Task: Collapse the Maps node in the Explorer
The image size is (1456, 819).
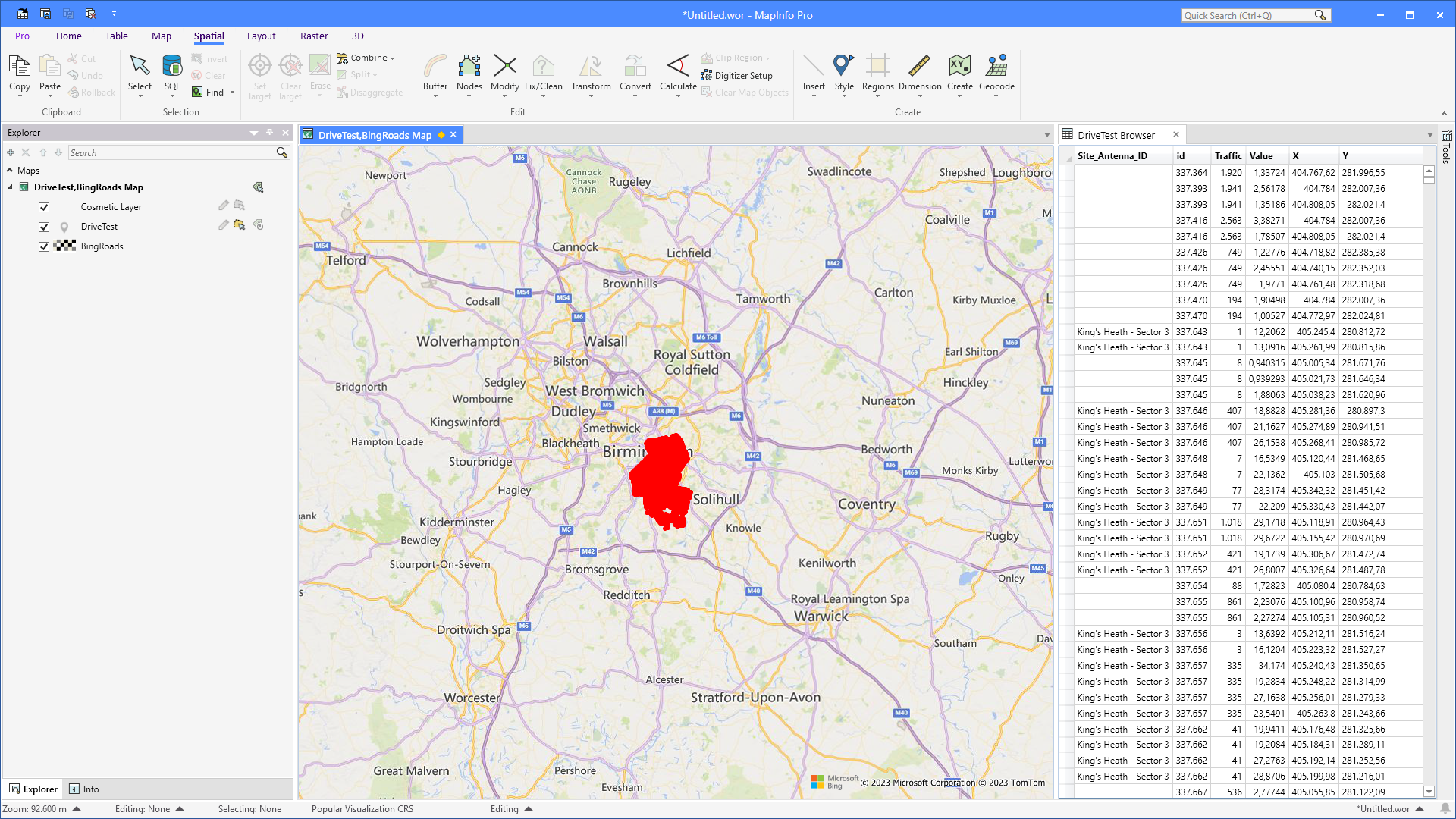Action: (x=10, y=170)
